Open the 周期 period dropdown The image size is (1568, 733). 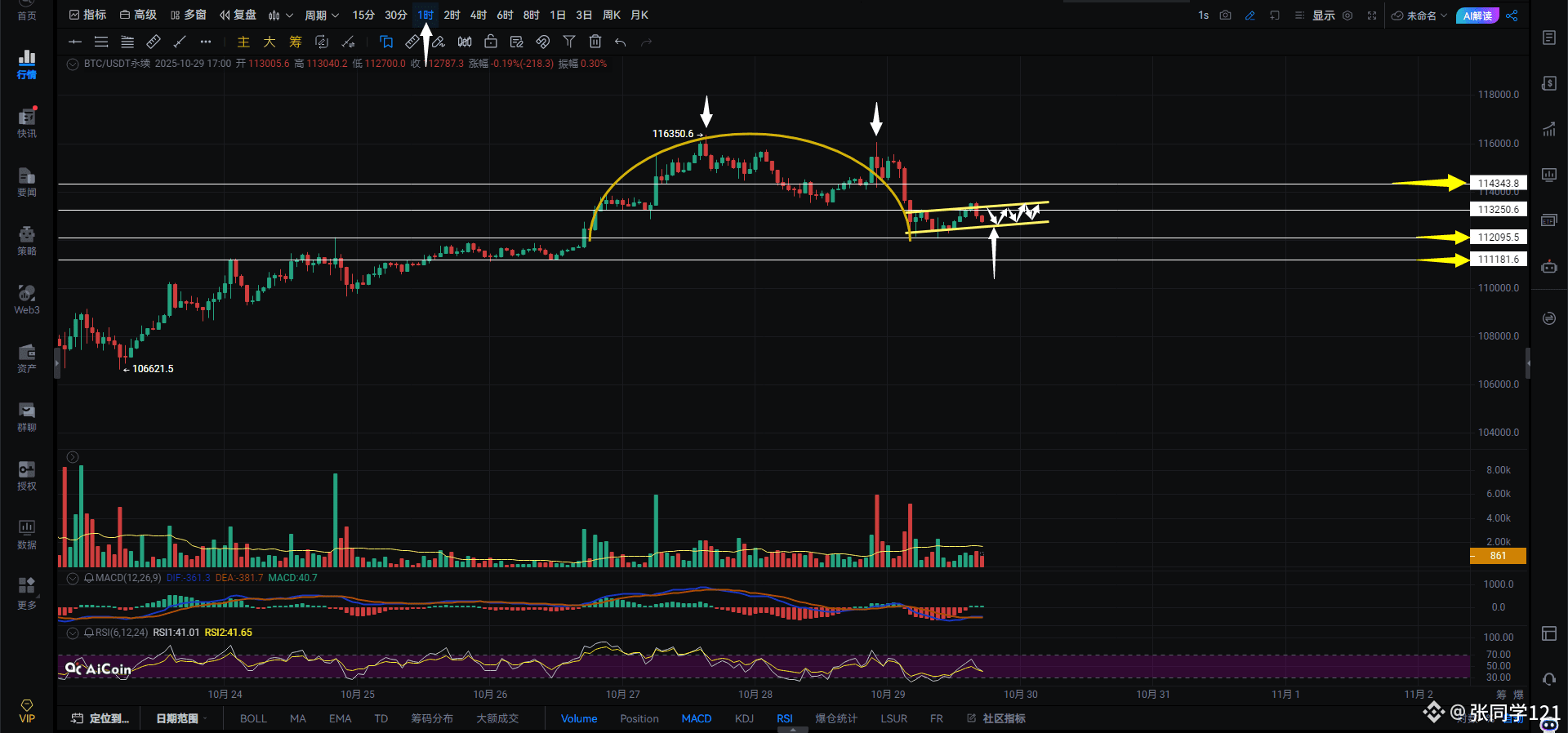321,16
